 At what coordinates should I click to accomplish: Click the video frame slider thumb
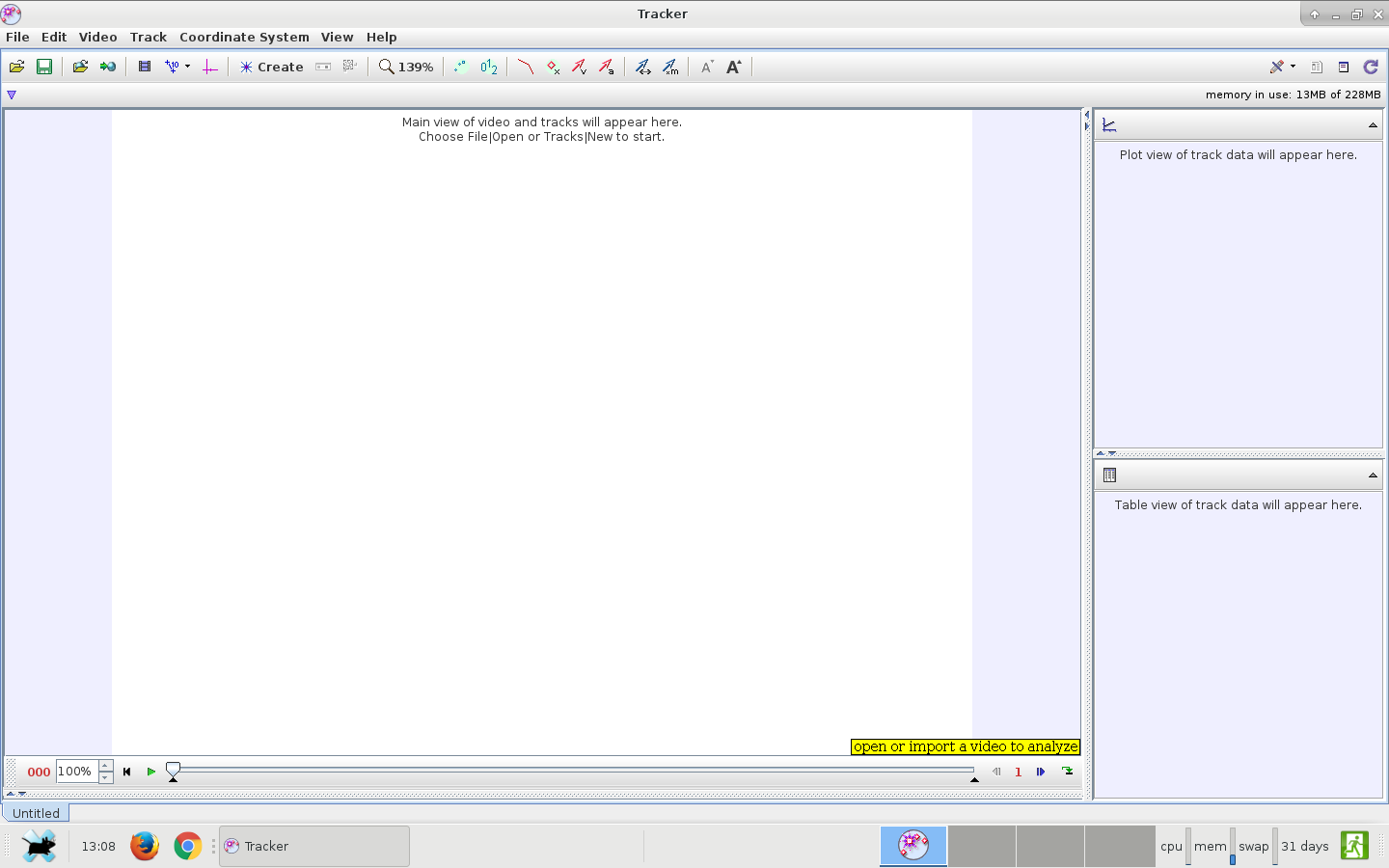coord(173,770)
